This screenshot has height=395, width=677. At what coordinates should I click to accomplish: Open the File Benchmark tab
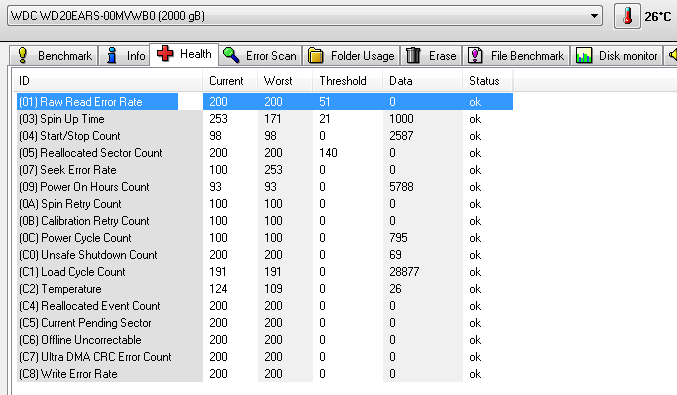click(x=516, y=56)
